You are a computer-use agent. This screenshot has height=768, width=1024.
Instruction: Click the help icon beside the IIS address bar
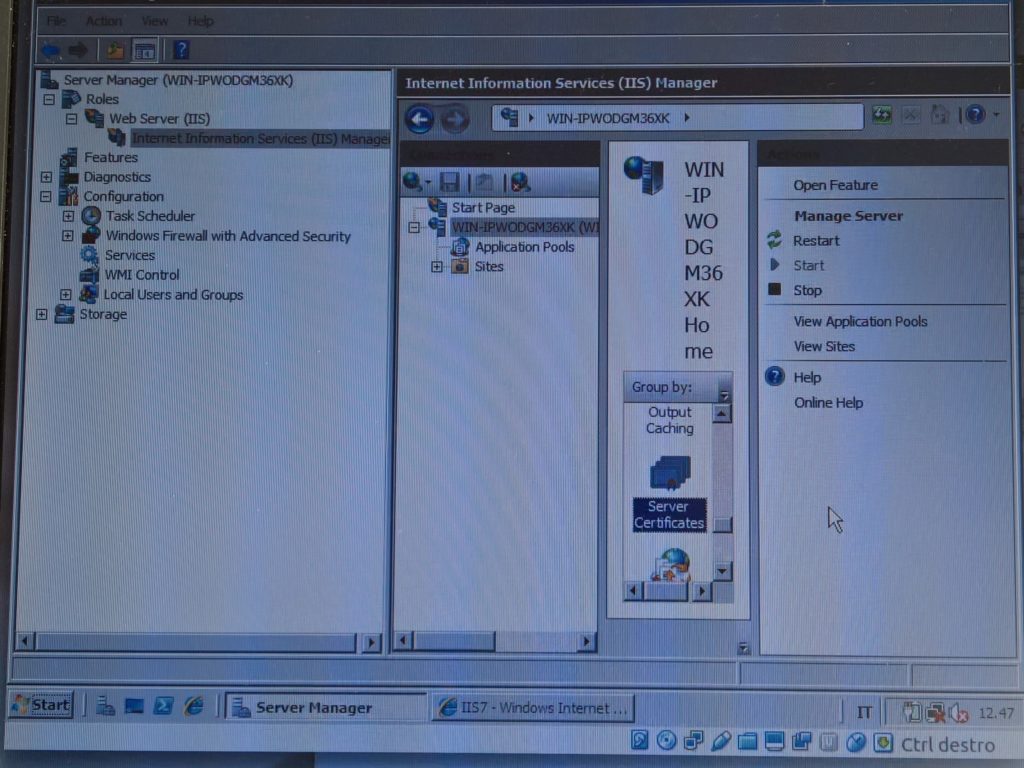pyautogui.click(x=975, y=115)
